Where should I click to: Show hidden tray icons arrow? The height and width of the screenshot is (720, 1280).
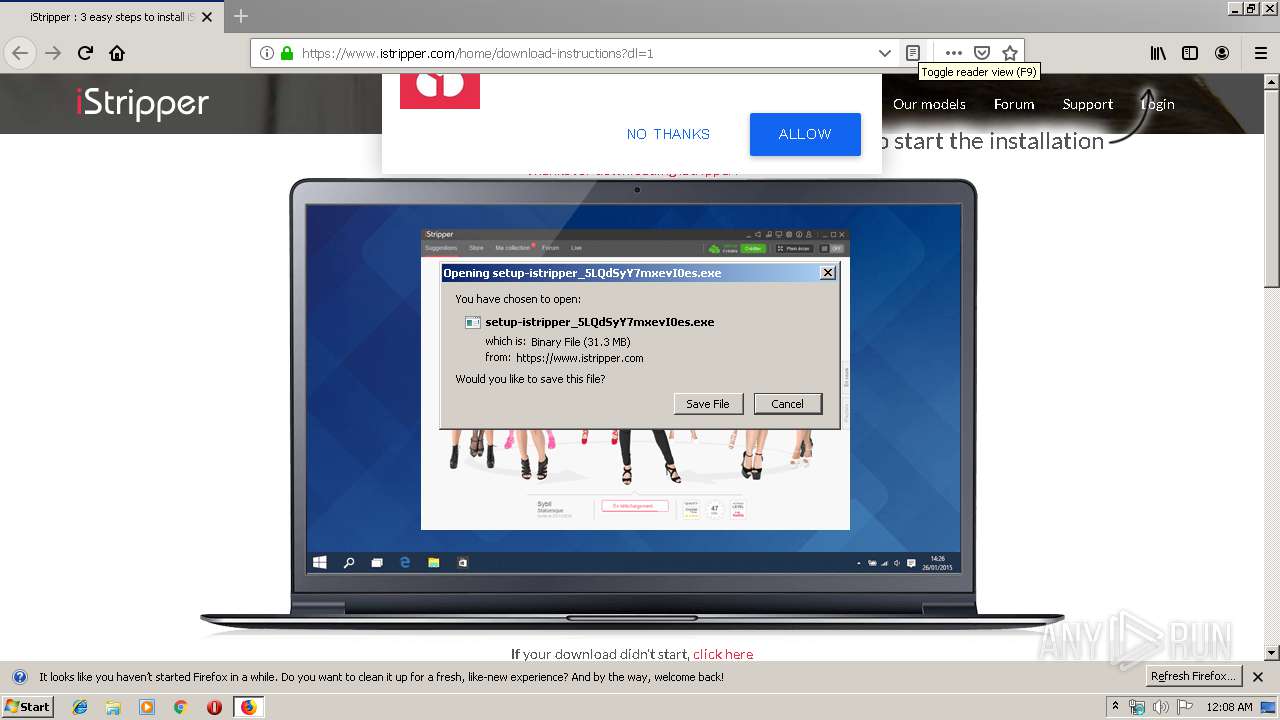click(1115, 706)
